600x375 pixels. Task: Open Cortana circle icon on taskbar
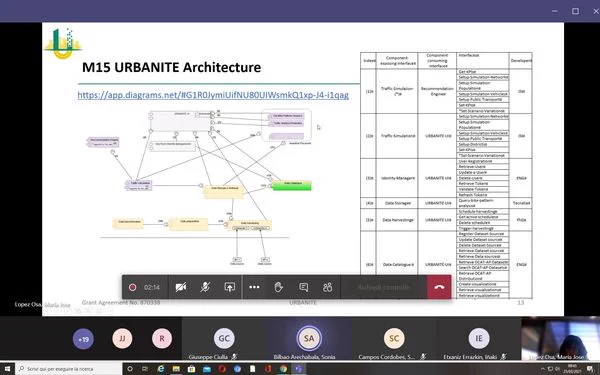click(130, 369)
